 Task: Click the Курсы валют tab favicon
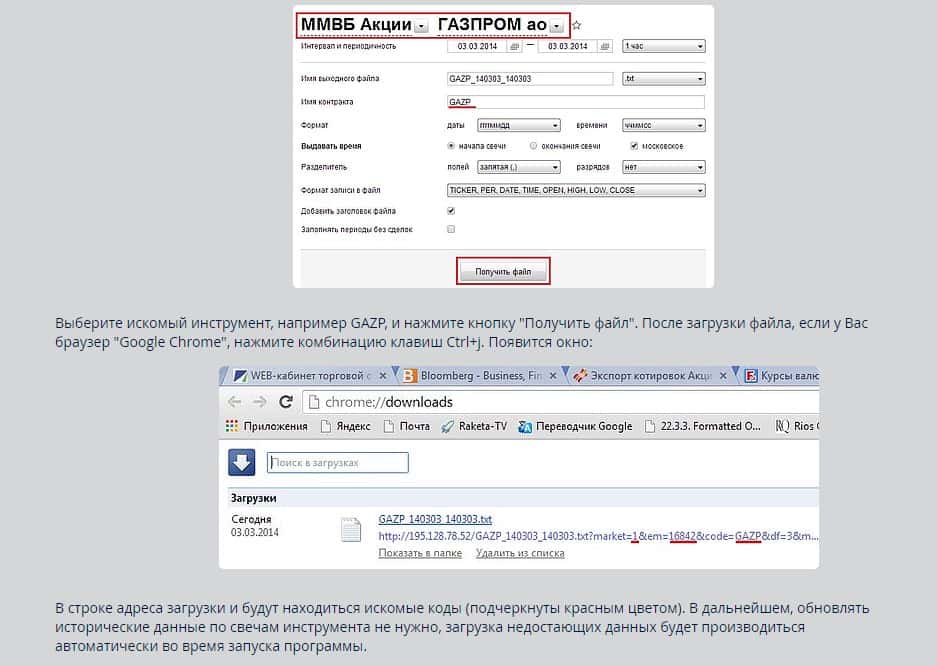(751, 376)
